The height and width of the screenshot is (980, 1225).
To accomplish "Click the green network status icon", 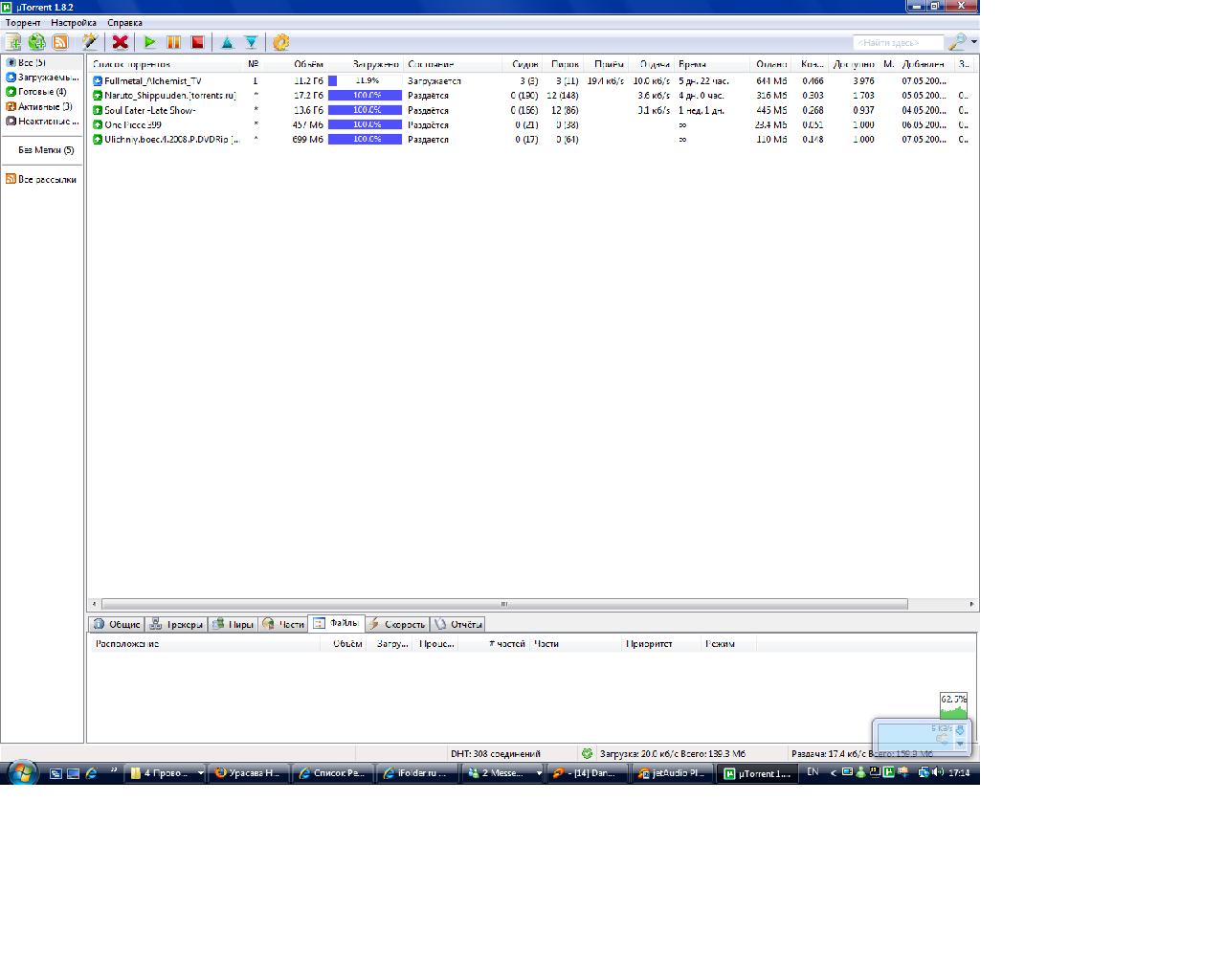I will click(x=587, y=754).
